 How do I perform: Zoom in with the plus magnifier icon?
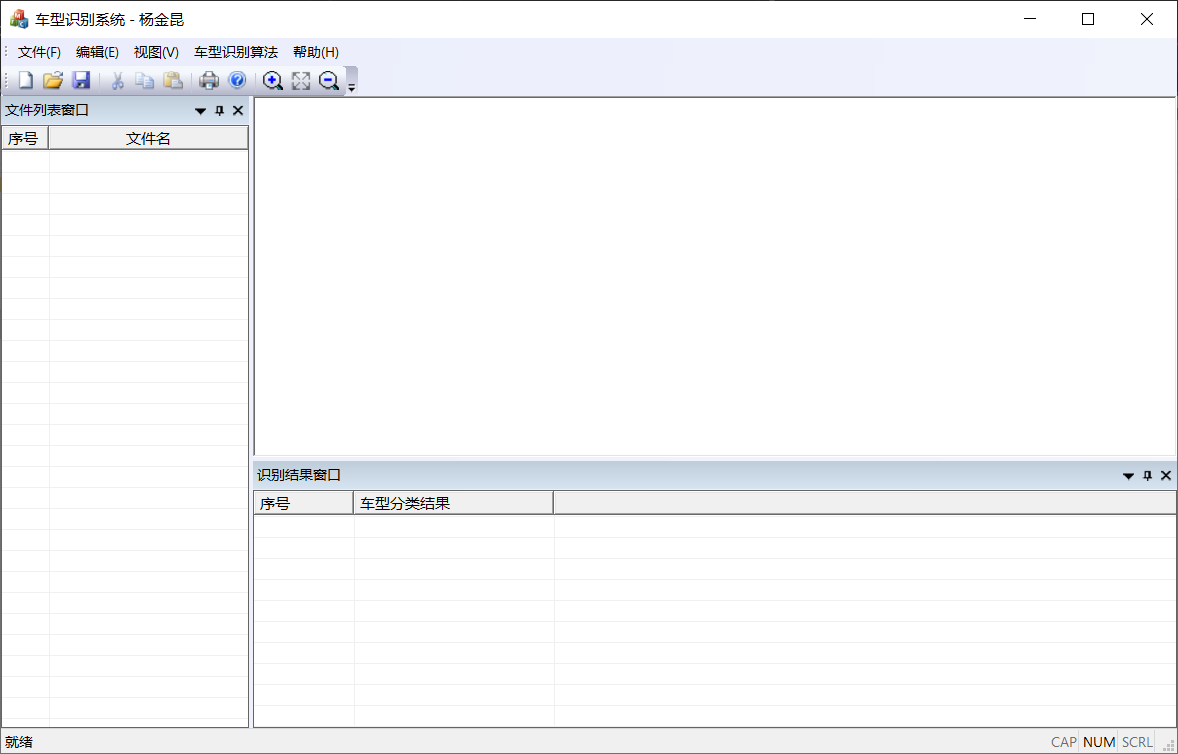(273, 80)
